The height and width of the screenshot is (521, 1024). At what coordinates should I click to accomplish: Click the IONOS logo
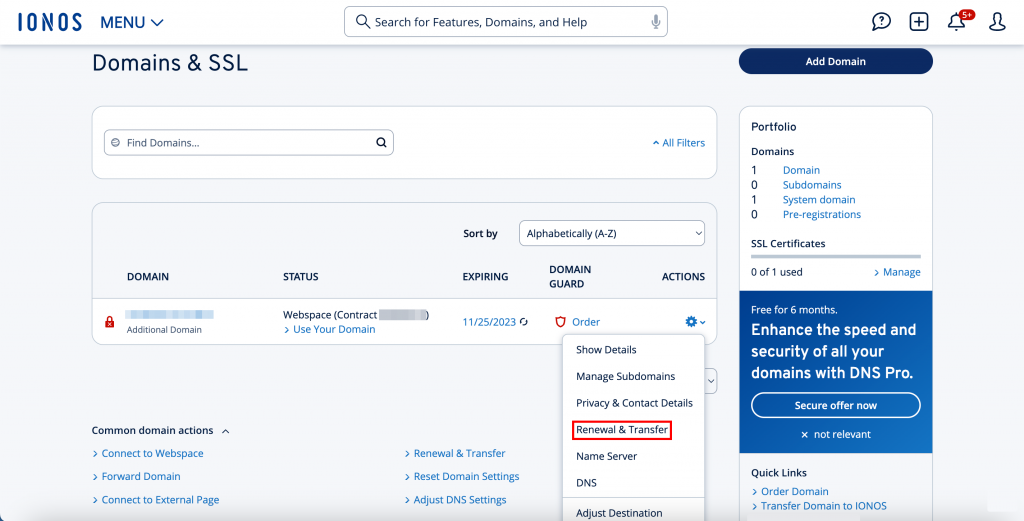[50, 22]
